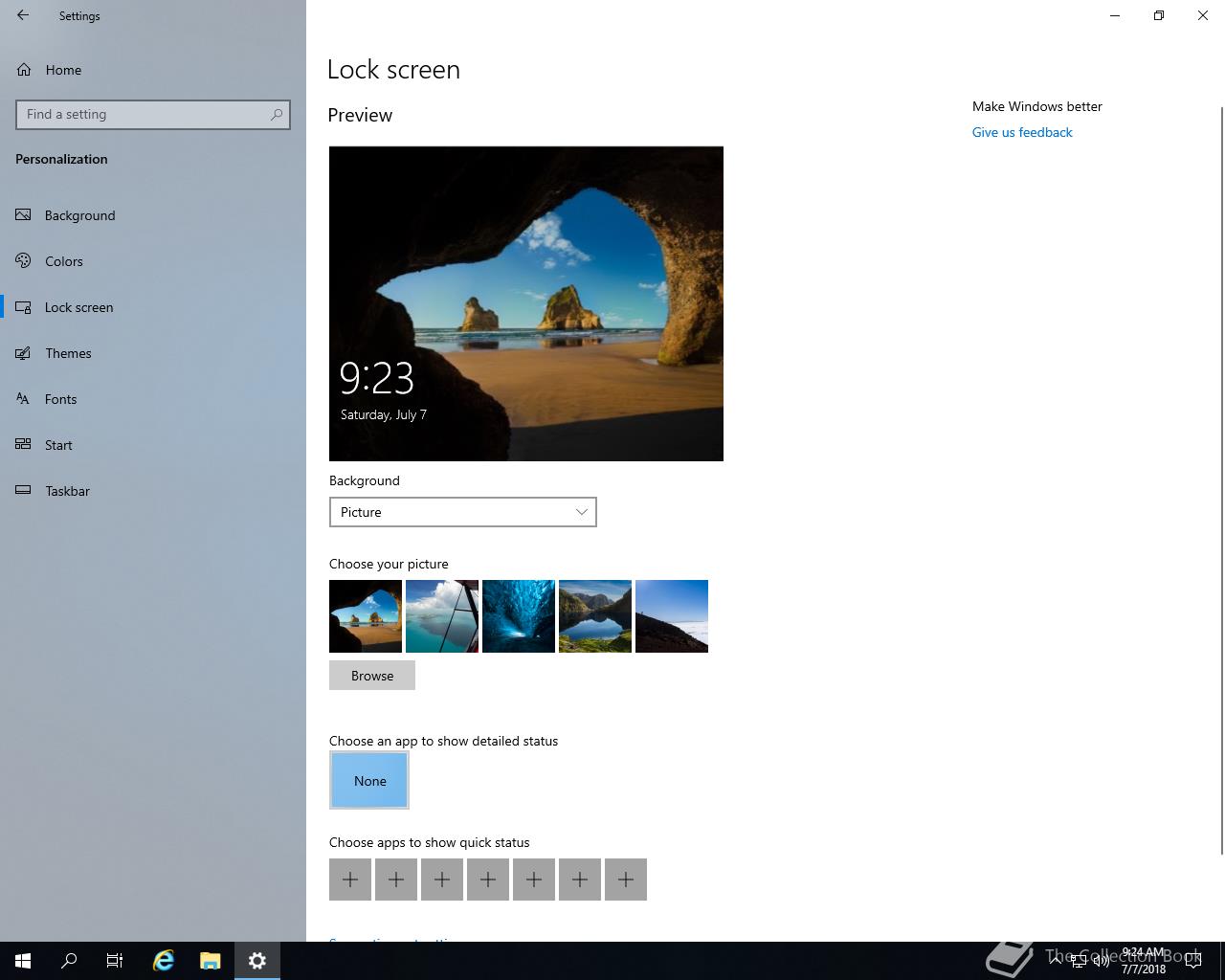This screenshot has width=1225, height=980.
Task: Open taskbar Search
Action: pyautogui.click(x=69, y=961)
